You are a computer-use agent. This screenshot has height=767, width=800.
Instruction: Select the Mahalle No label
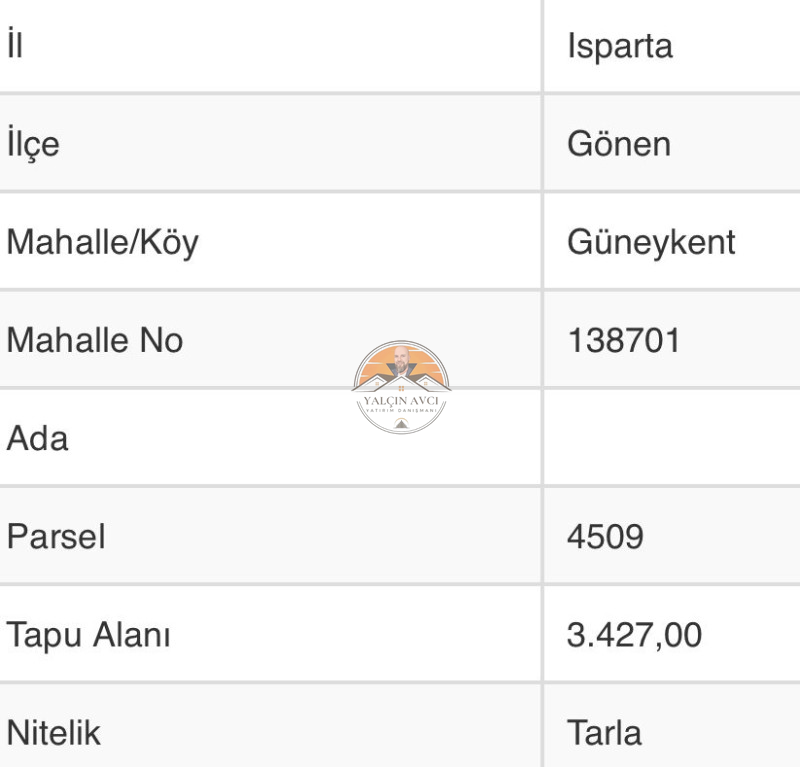[95, 340]
